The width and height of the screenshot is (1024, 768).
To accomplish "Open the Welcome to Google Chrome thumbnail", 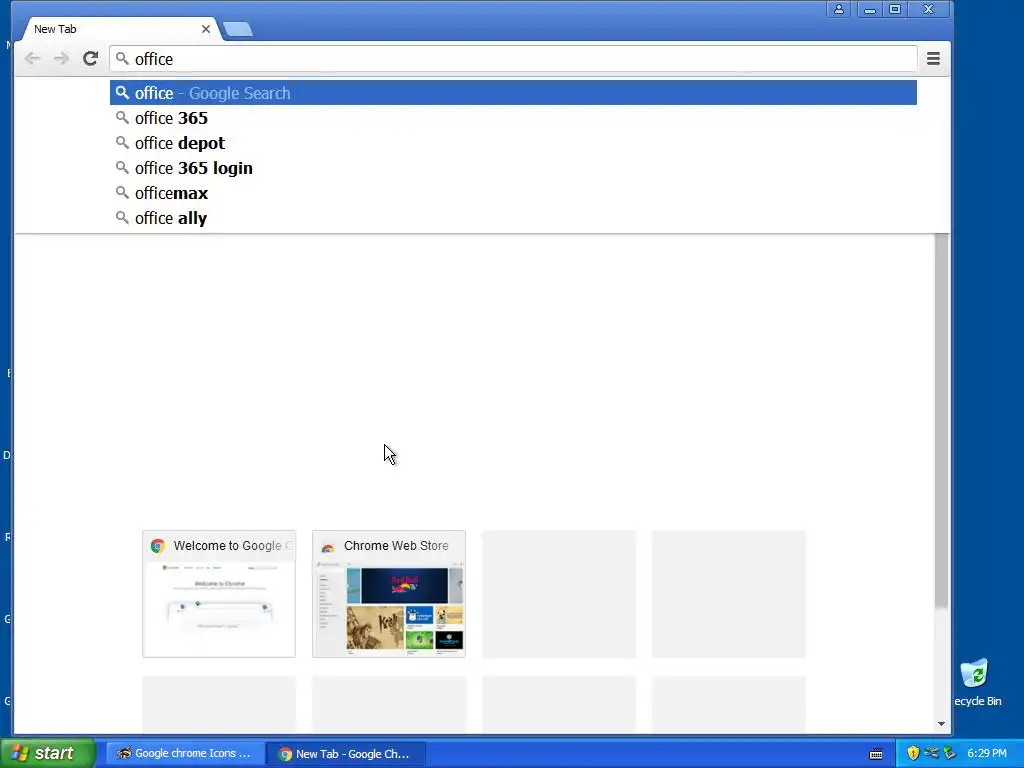I will (219, 594).
